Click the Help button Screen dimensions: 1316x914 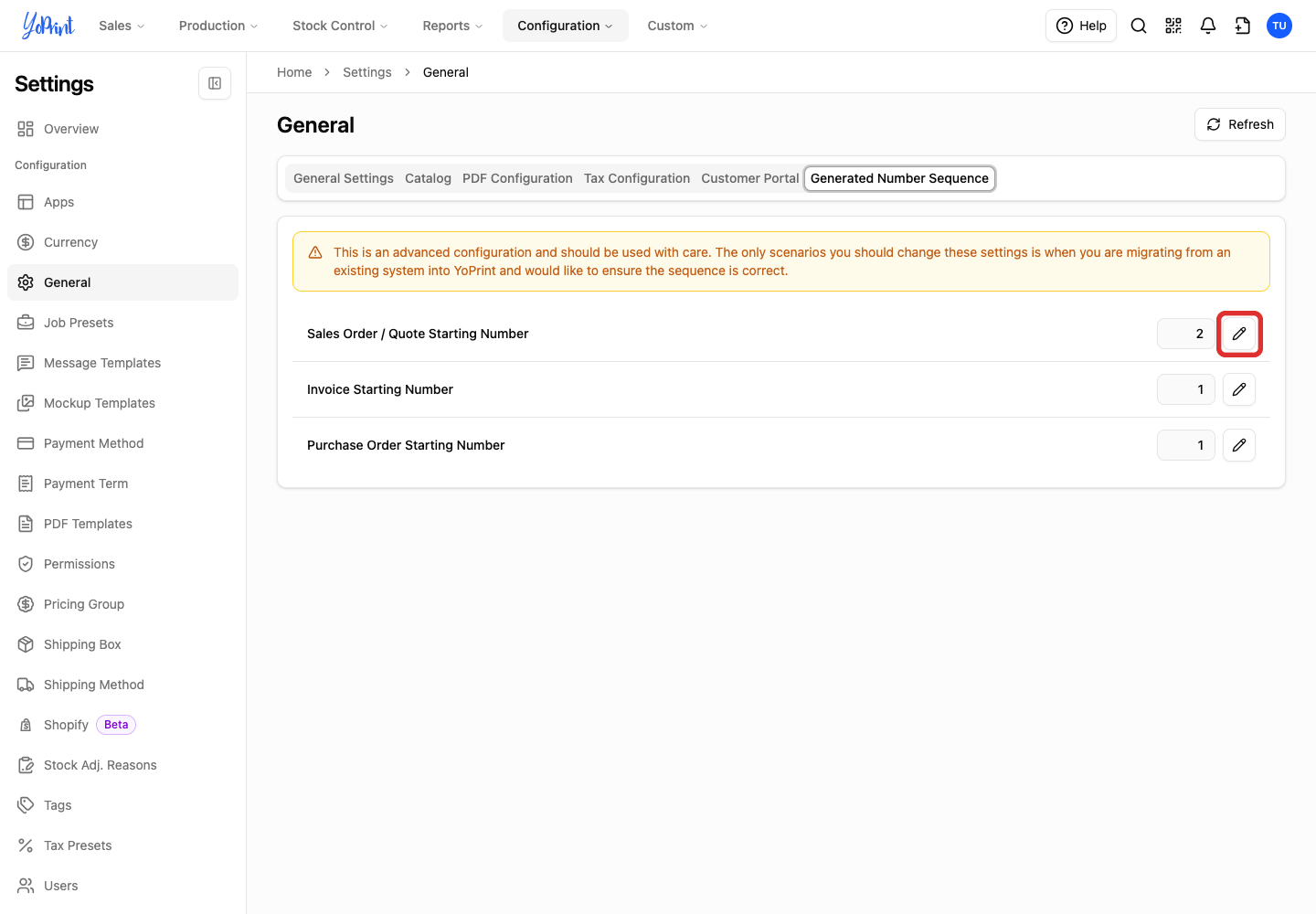[x=1081, y=26]
